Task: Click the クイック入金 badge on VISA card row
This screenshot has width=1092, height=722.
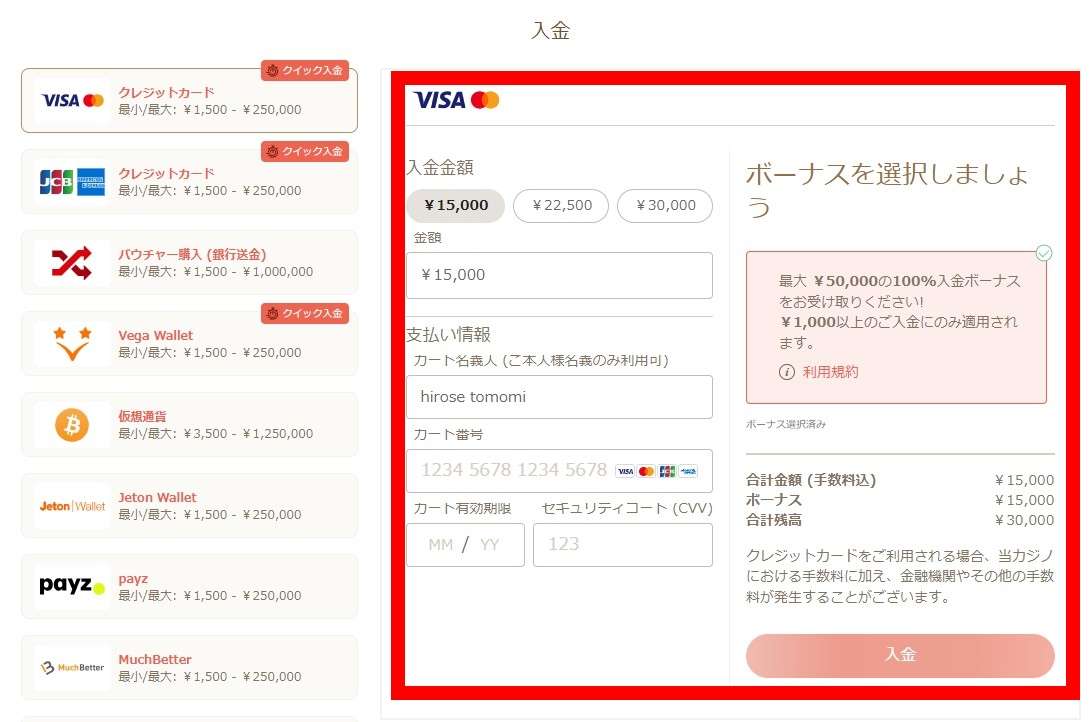Action: pyautogui.click(x=305, y=70)
